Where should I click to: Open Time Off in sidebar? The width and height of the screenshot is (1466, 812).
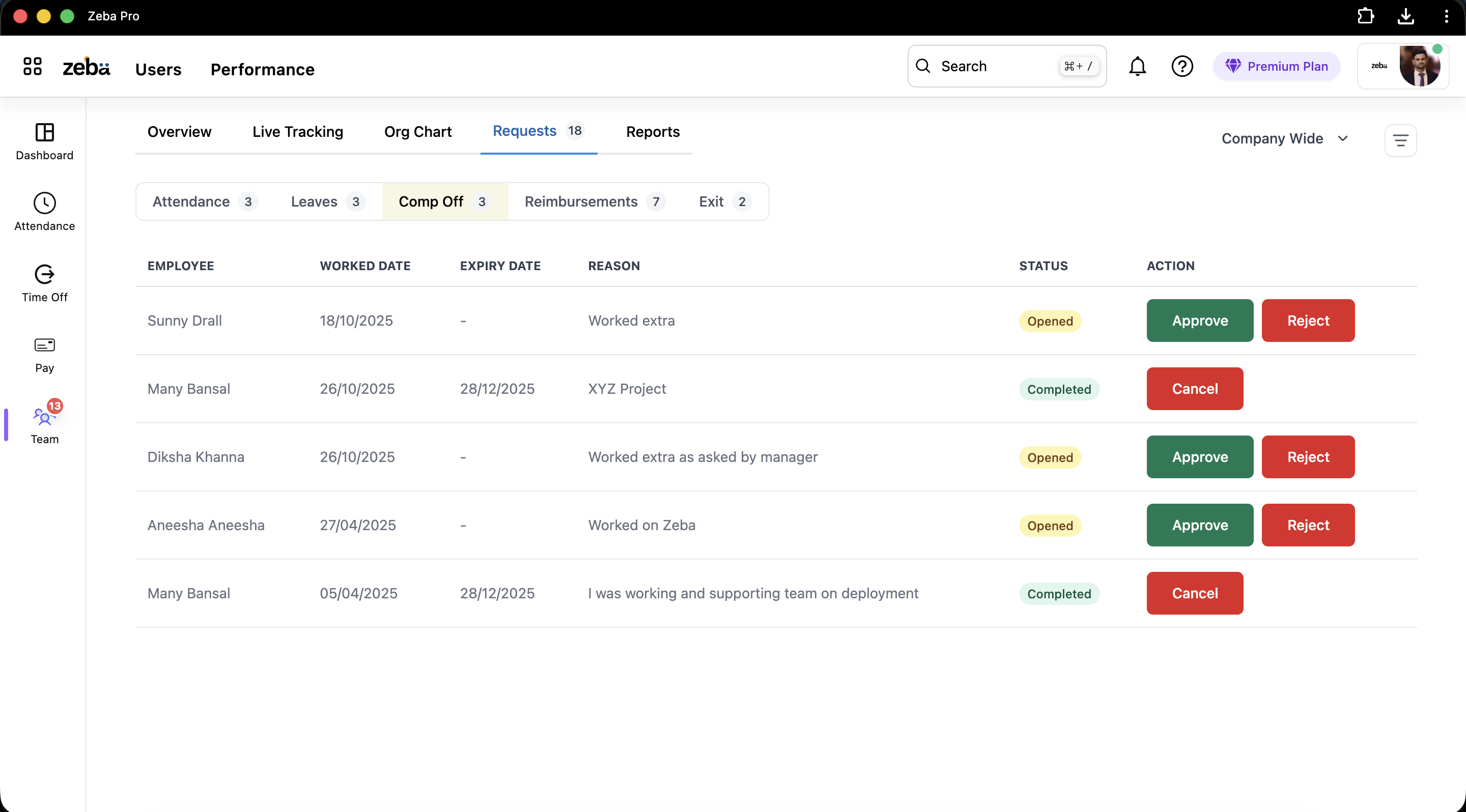click(44, 283)
